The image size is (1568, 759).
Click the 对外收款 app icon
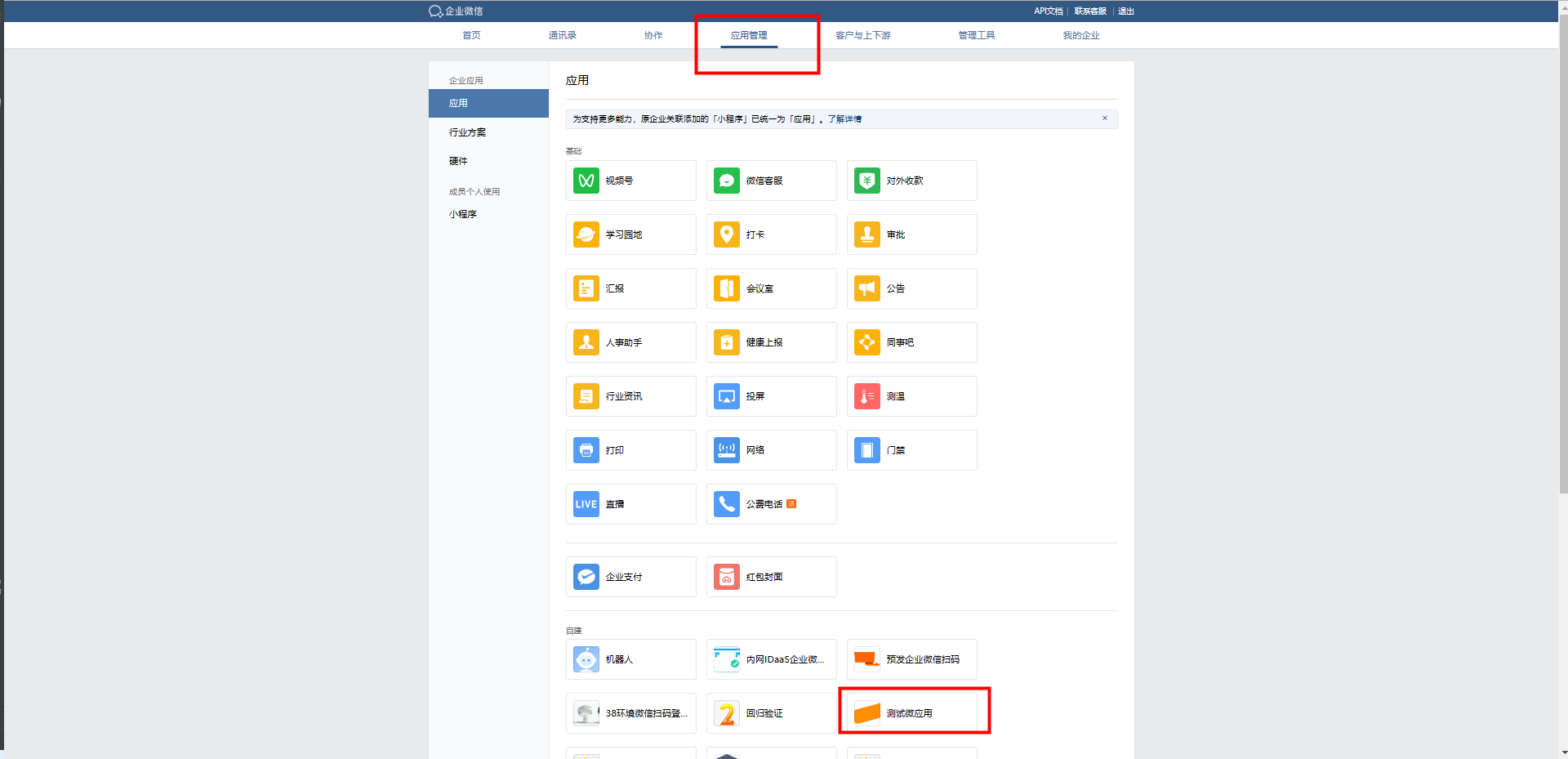click(866, 181)
